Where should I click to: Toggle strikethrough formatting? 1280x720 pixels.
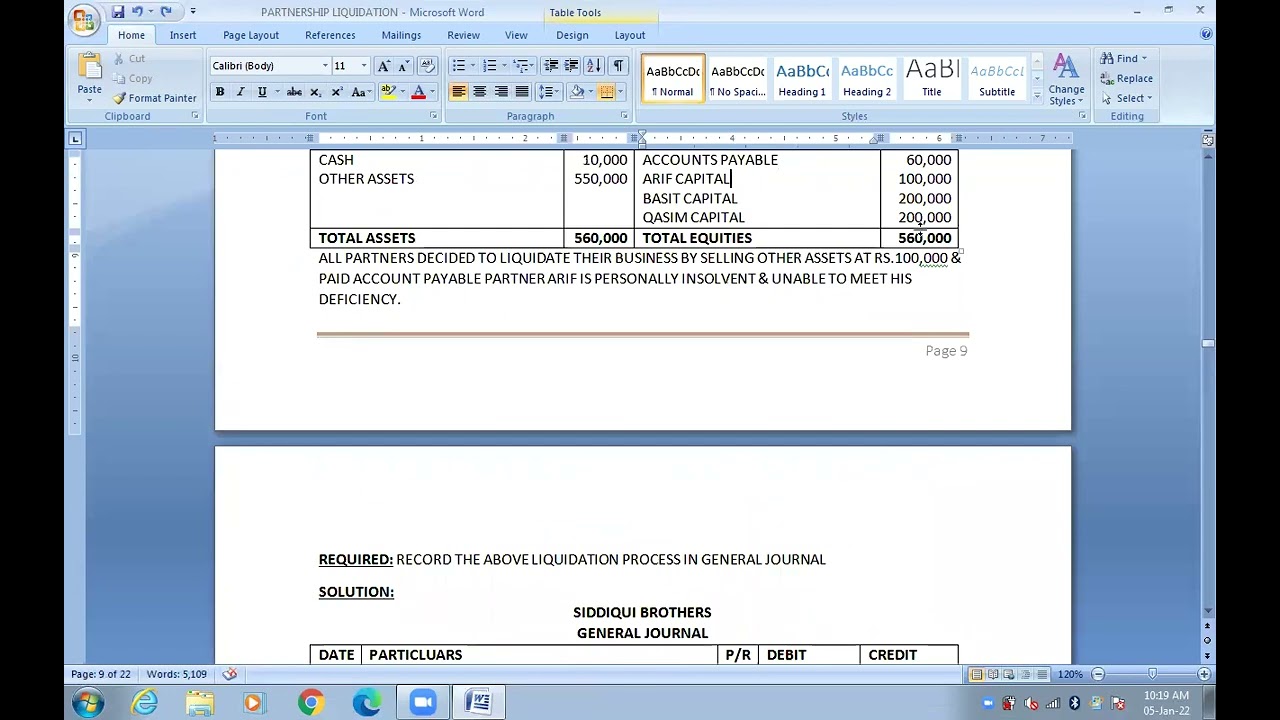click(x=294, y=92)
